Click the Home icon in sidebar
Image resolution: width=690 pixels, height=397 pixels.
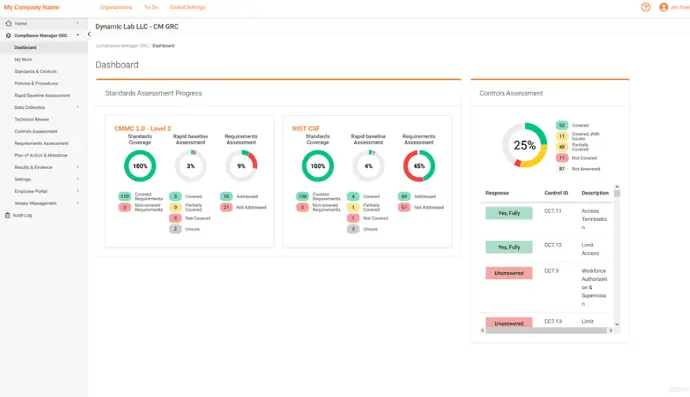(8, 23)
